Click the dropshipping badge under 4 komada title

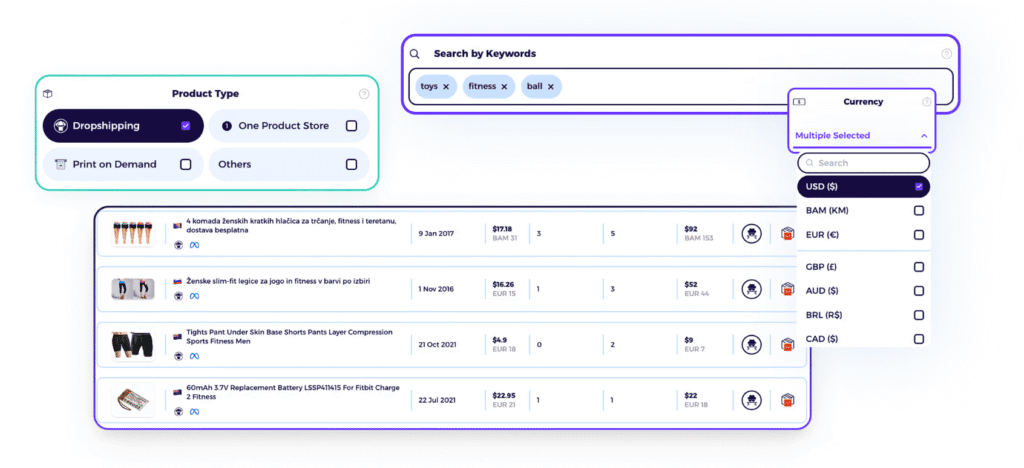point(178,245)
